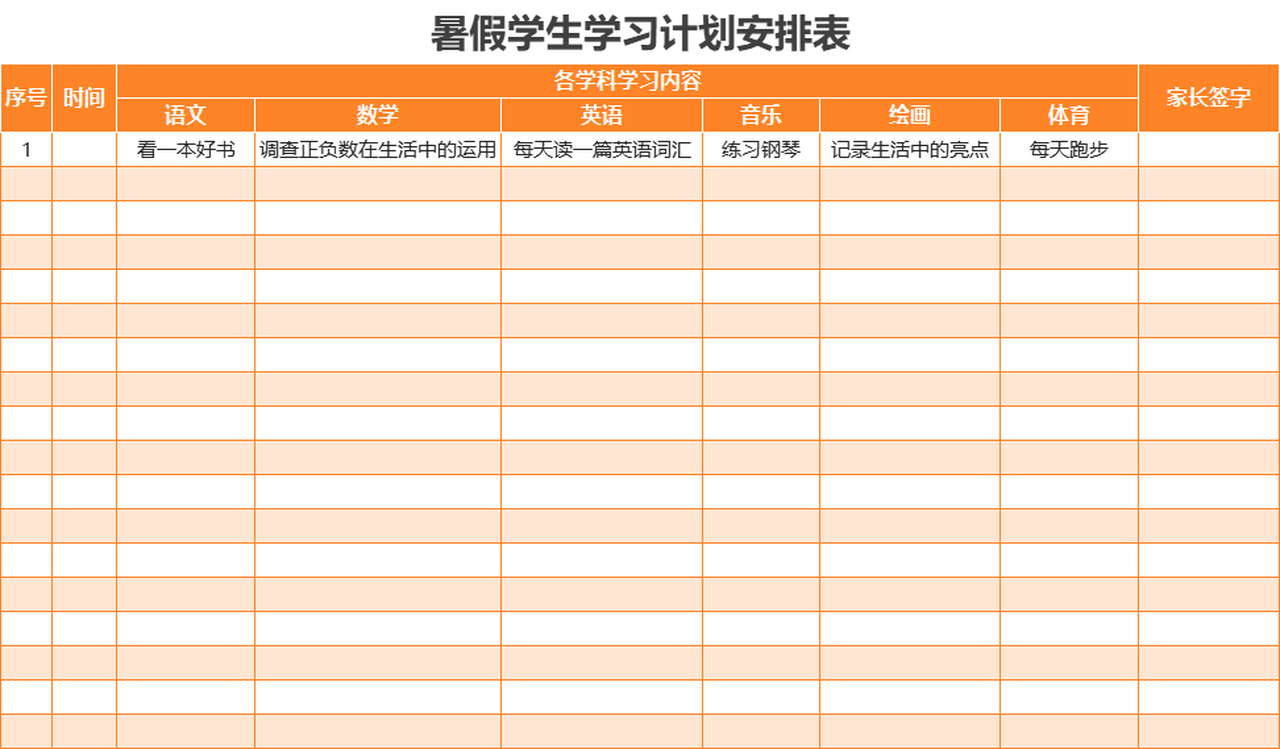This screenshot has width=1280, height=749.
Task: Click the empty 时间 cell in row 1
Action: [84, 150]
